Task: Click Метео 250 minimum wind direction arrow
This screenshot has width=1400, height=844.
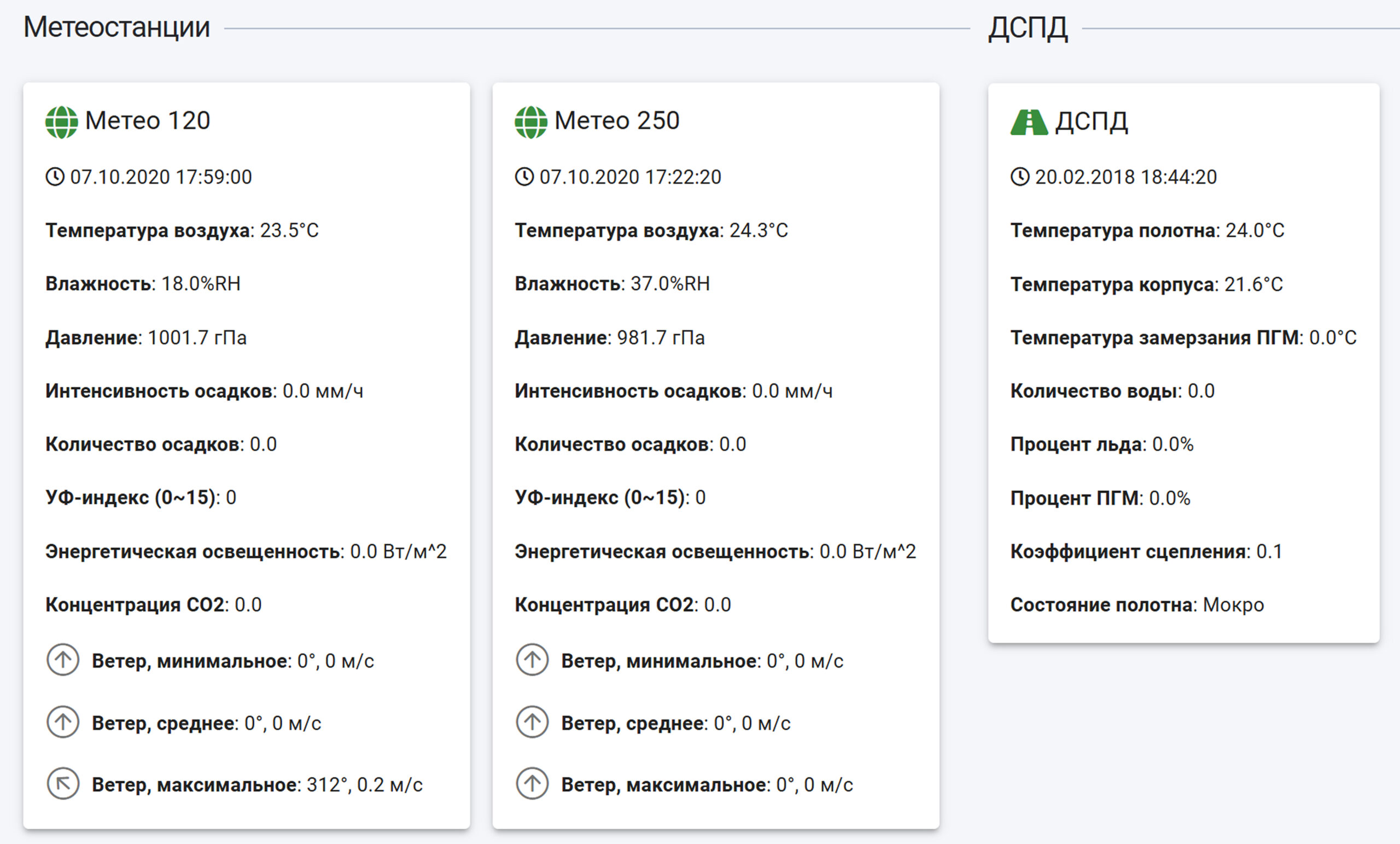Action: [532, 660]
